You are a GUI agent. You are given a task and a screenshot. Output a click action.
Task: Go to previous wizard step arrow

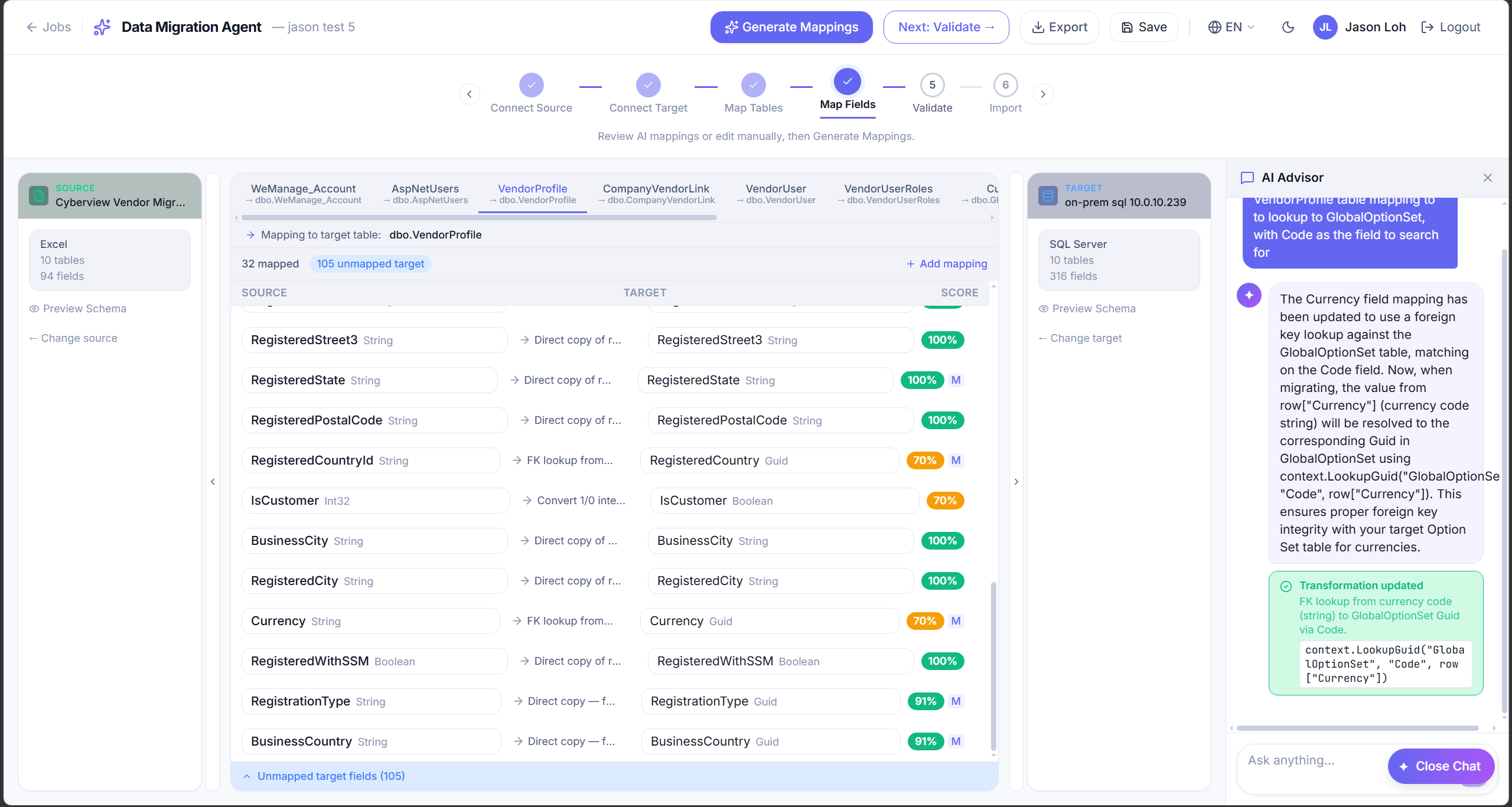coord(470,94)
